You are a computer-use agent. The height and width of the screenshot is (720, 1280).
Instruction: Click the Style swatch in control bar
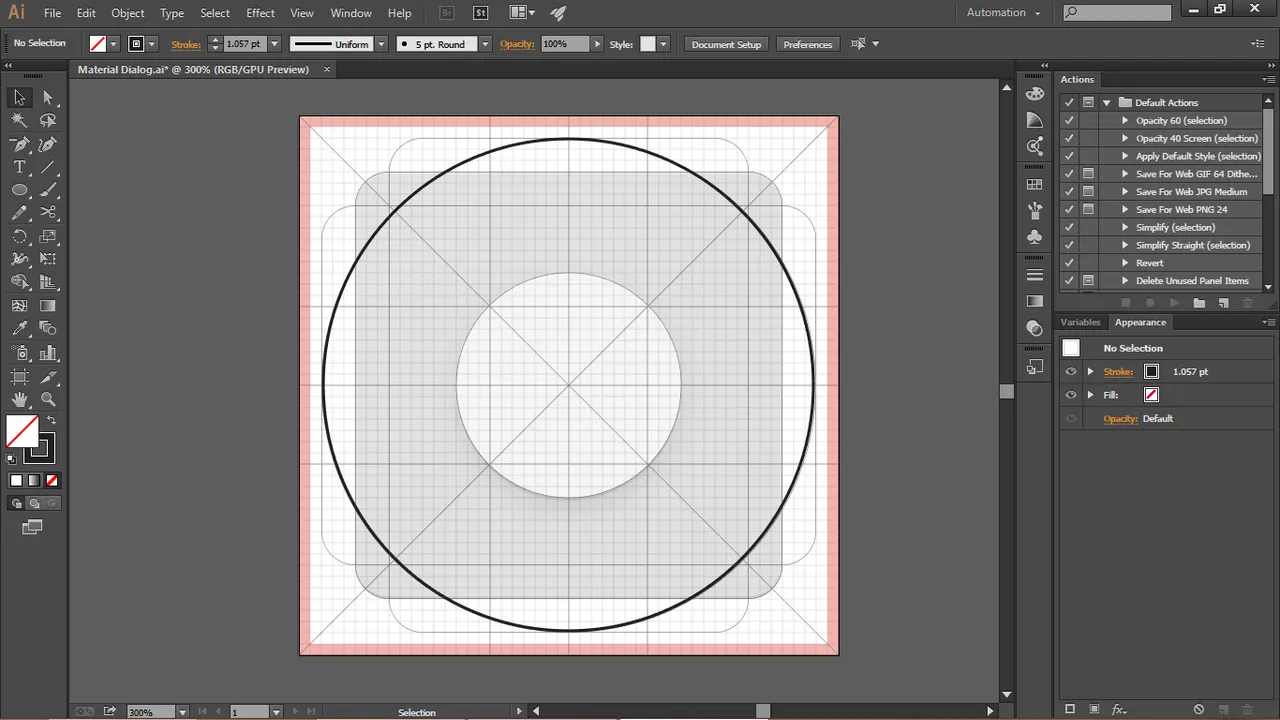point(648,44)
